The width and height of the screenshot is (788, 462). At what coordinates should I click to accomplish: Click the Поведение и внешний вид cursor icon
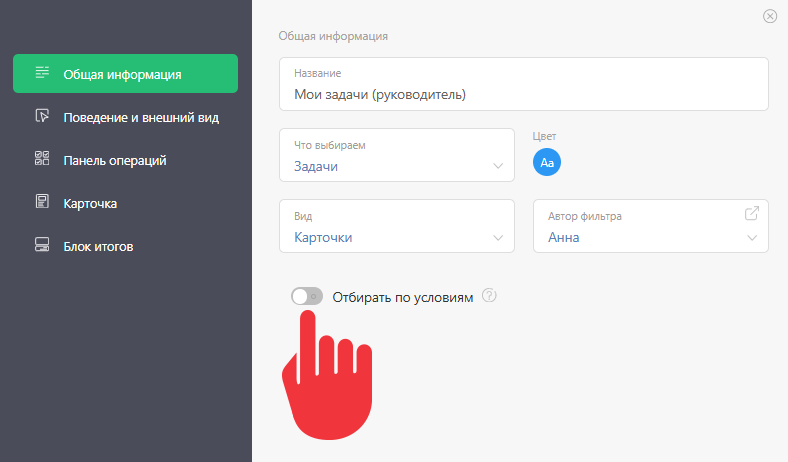[42, 116]
